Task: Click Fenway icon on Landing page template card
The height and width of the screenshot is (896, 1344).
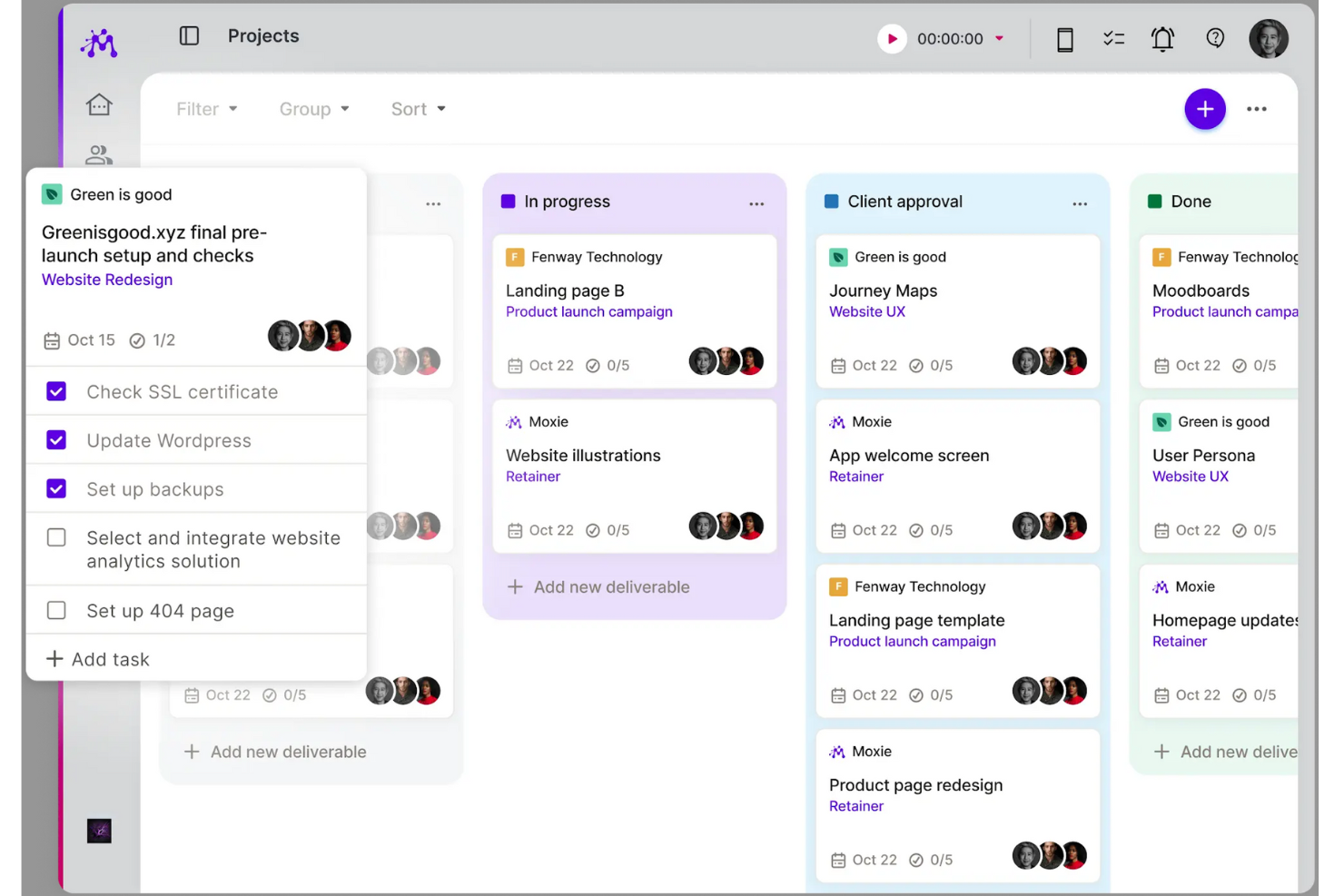Action: tap(838, 586)
